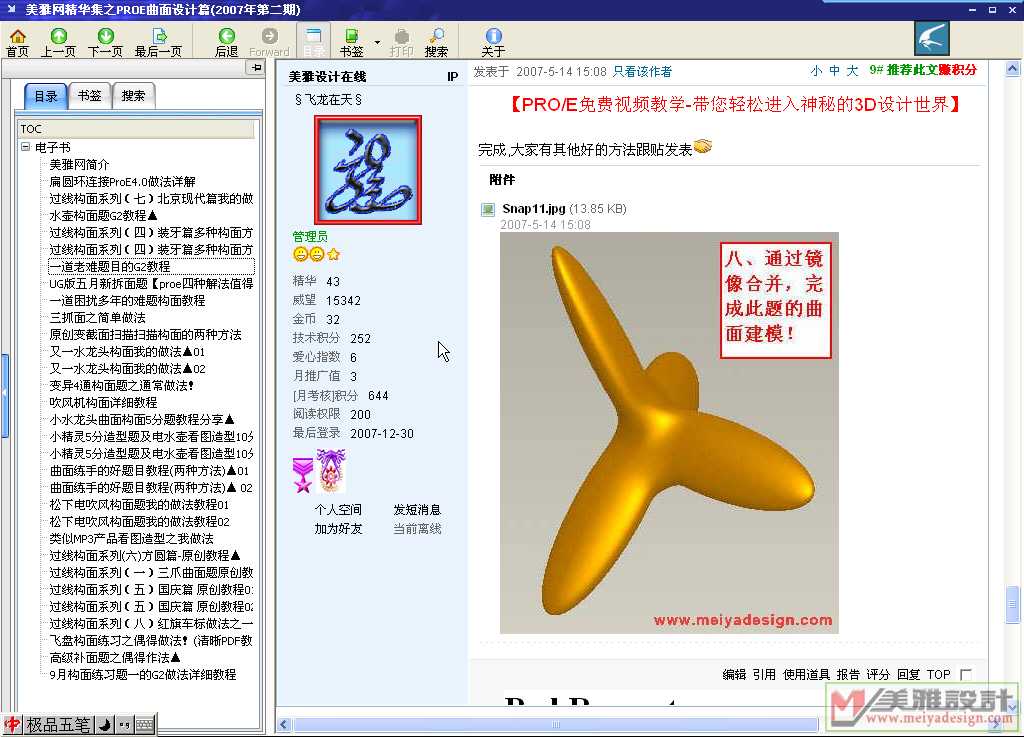Switch to the 搜索 tab
This screenshot has width=1024, height=737.
pos(133,95)
